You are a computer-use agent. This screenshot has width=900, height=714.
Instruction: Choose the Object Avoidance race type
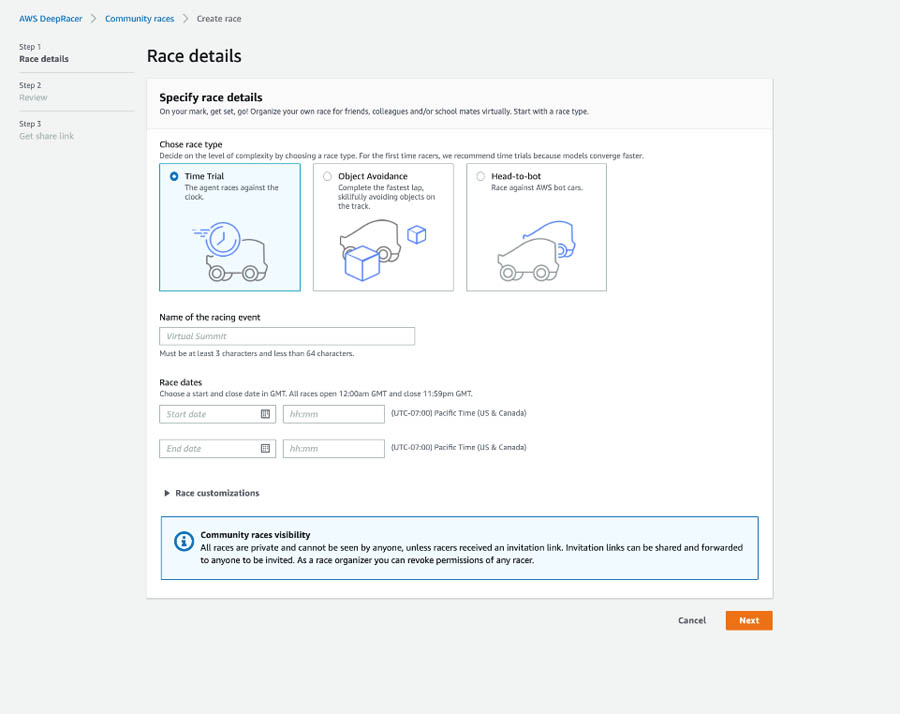point(327,176)
